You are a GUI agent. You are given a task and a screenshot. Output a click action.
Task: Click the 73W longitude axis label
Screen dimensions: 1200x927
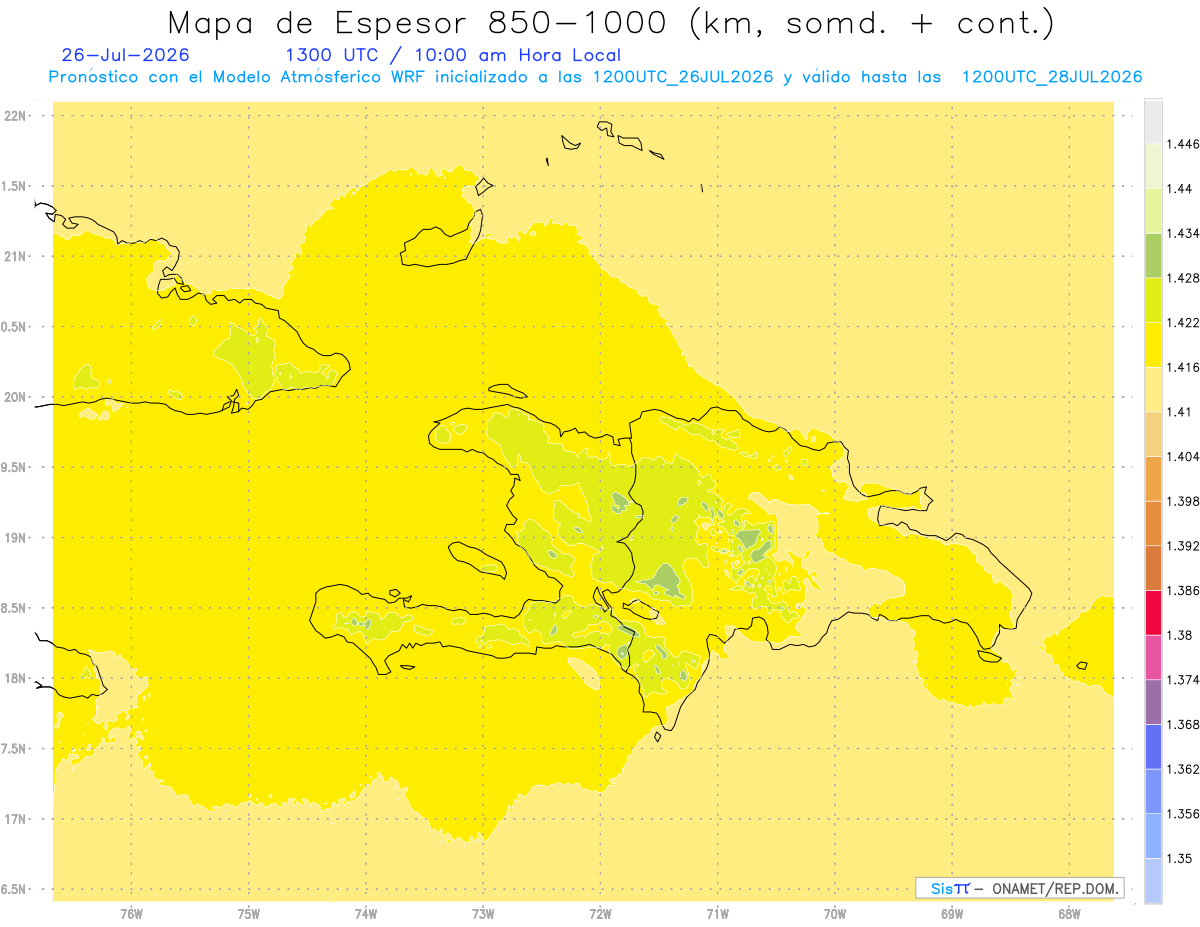[x=483, y=914]
